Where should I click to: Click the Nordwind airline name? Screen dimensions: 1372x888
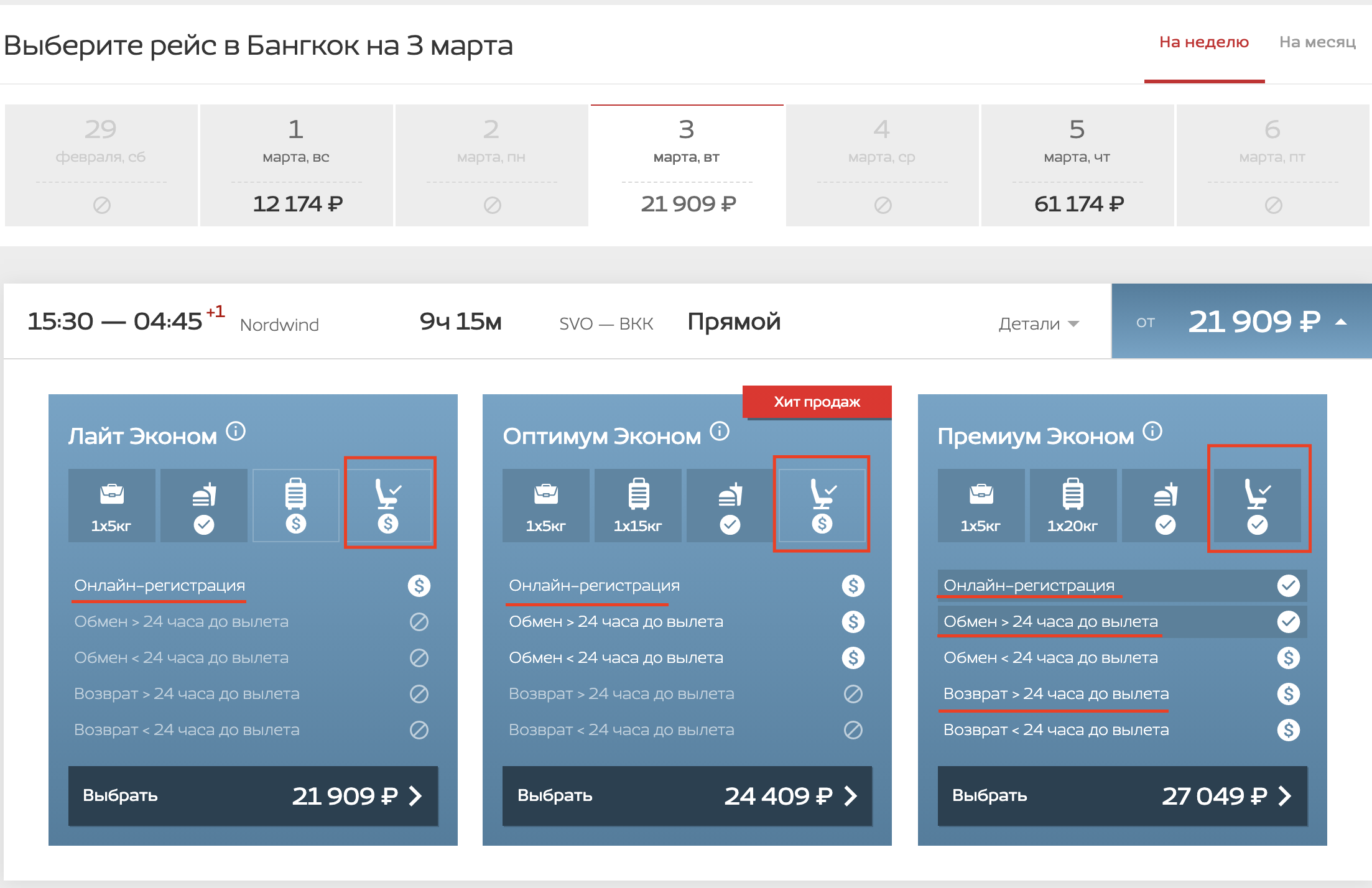pyautogui.click(x=279, y=325)
